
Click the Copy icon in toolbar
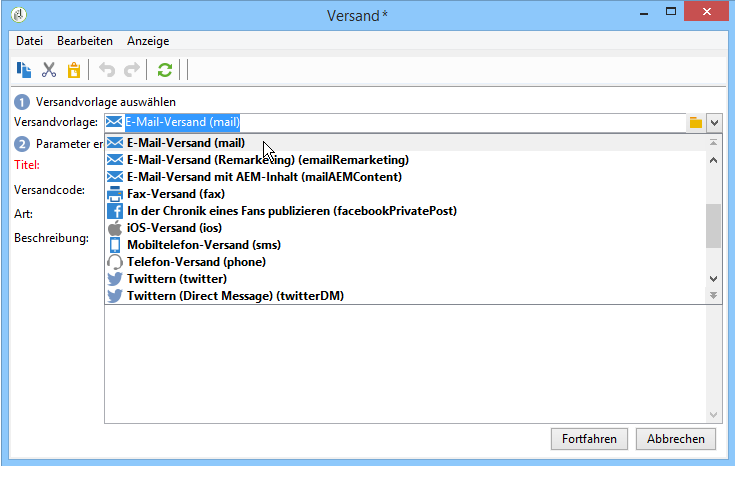coord(24,70)
